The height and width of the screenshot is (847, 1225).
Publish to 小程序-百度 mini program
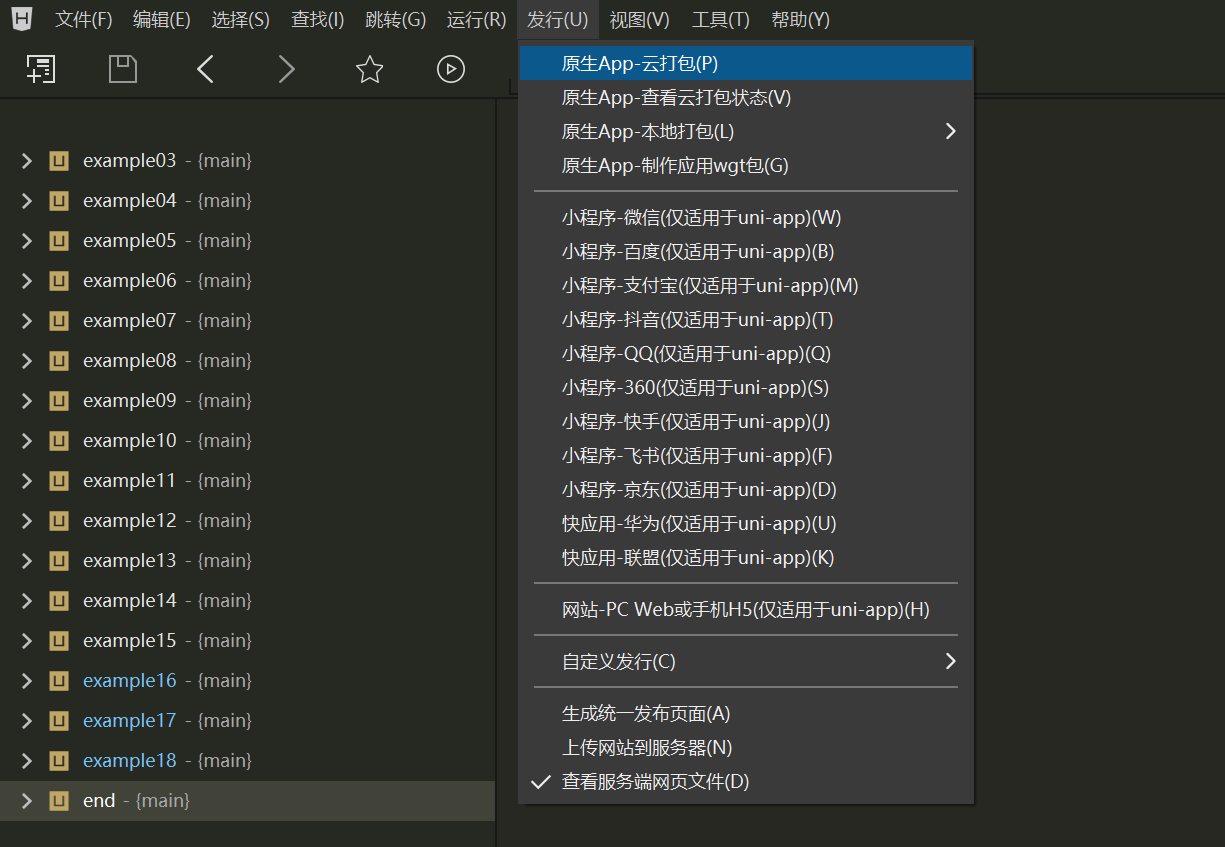(746, 252)
